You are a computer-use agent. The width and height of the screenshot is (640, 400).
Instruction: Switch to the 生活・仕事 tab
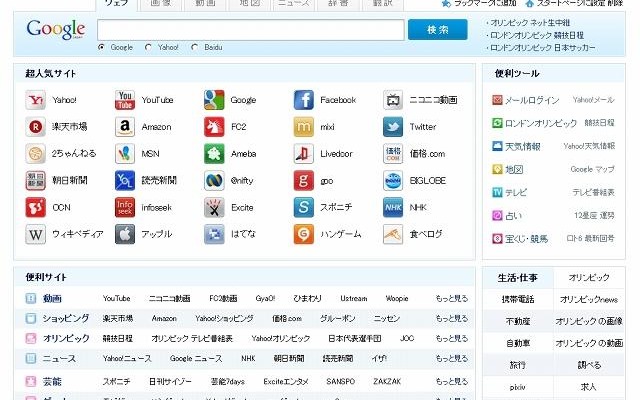pyautogui.click(x=518, y=278)
